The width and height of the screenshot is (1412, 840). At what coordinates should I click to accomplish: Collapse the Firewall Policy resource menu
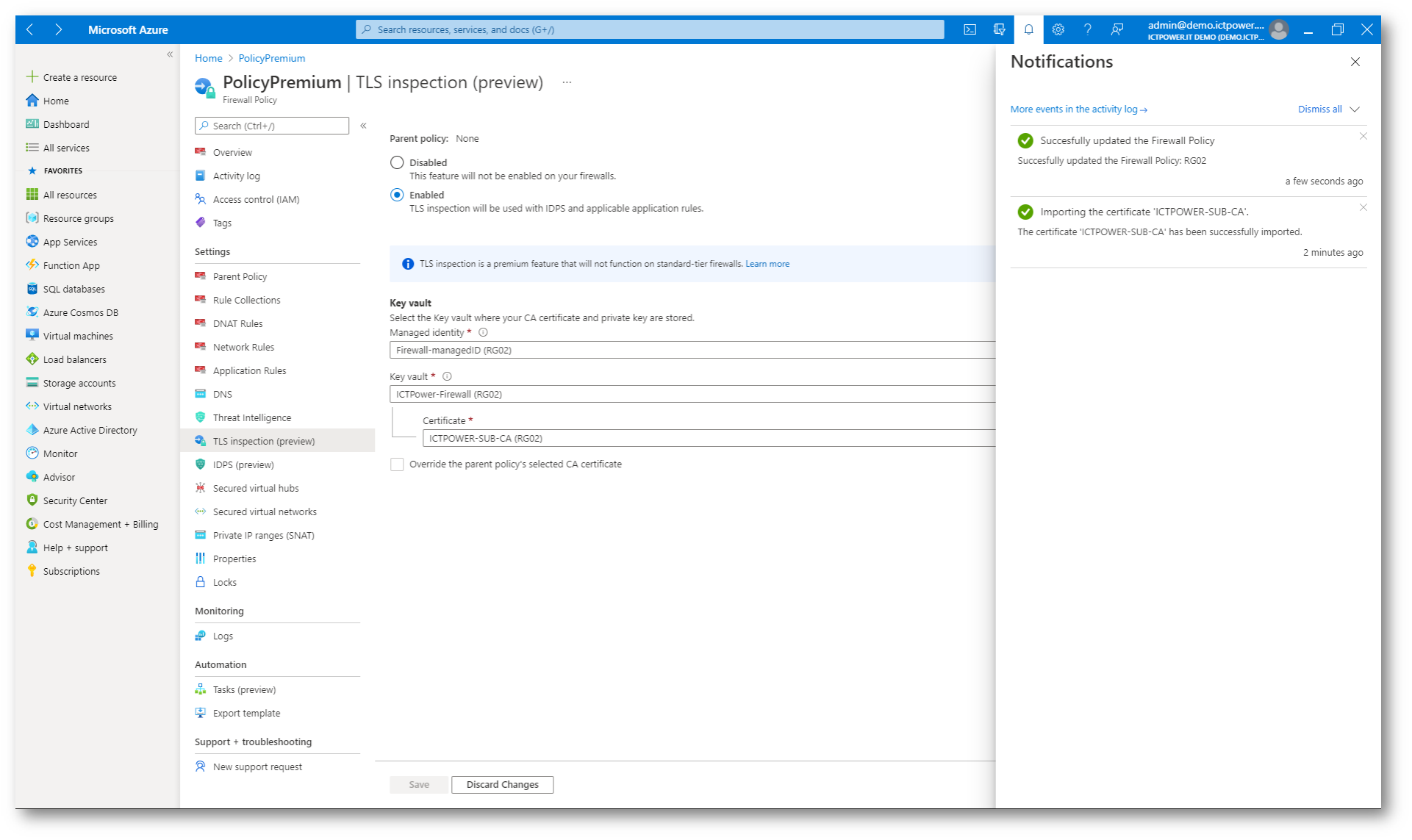tap(363, 126)
